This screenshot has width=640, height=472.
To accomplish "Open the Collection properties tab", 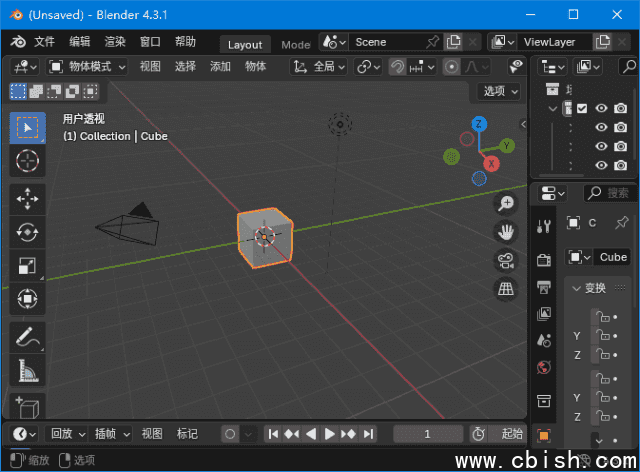I will [544, 401].
